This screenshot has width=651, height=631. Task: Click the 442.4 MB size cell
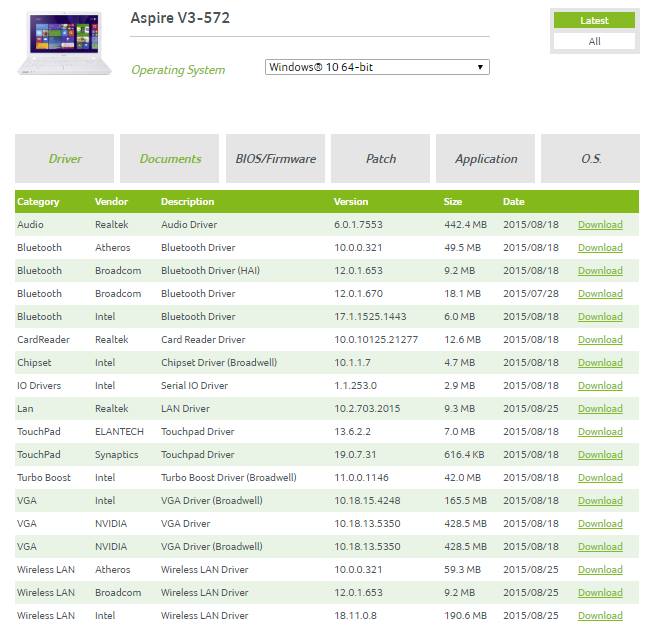point(465,225)
